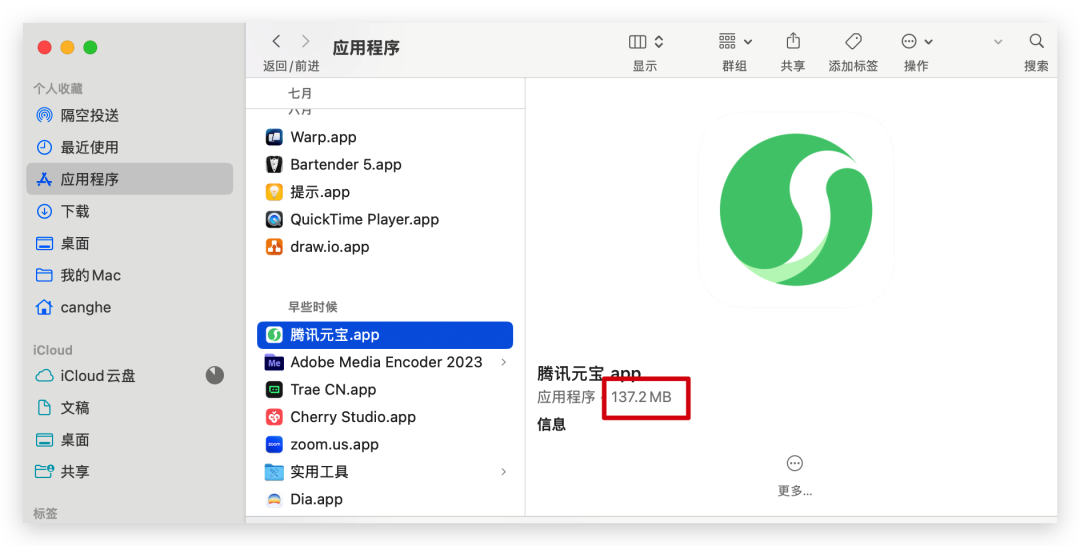Select Bartender 5.app in the list
Viewport: 1080px width, 546px height.
coord(385,165)
